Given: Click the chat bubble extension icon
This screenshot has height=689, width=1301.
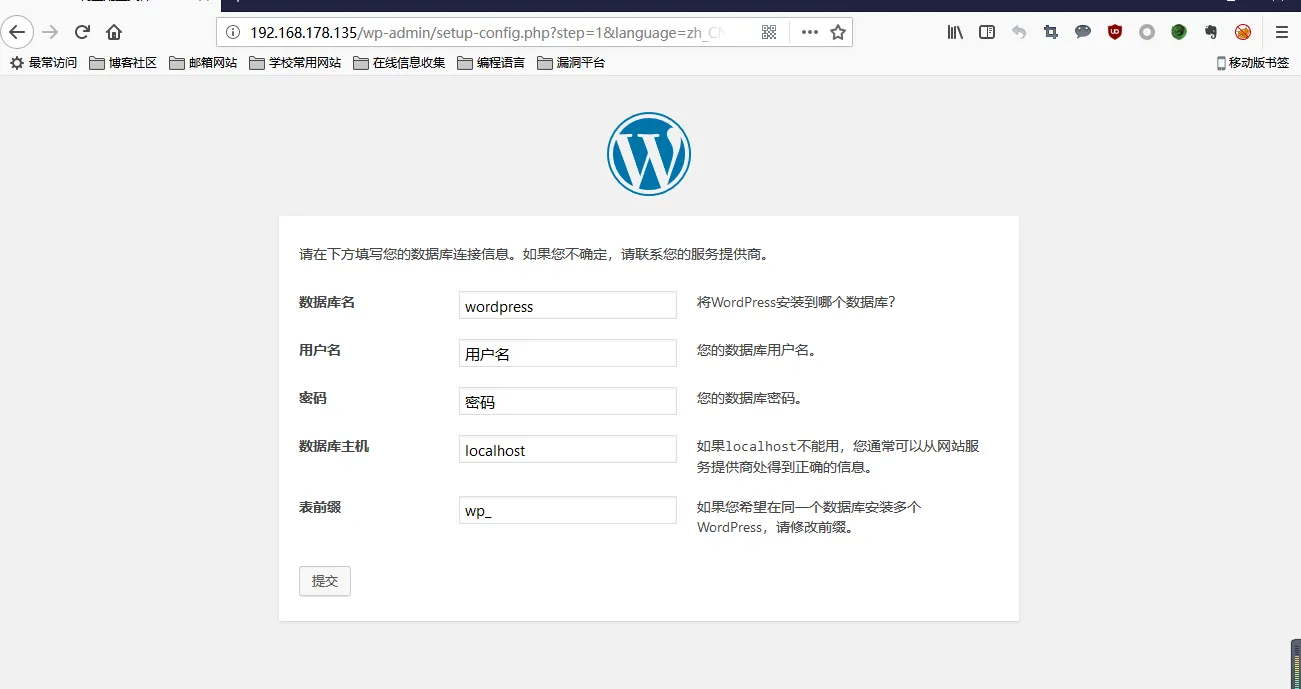Looking at the screenshot, I should click(x=1083, y=32).
